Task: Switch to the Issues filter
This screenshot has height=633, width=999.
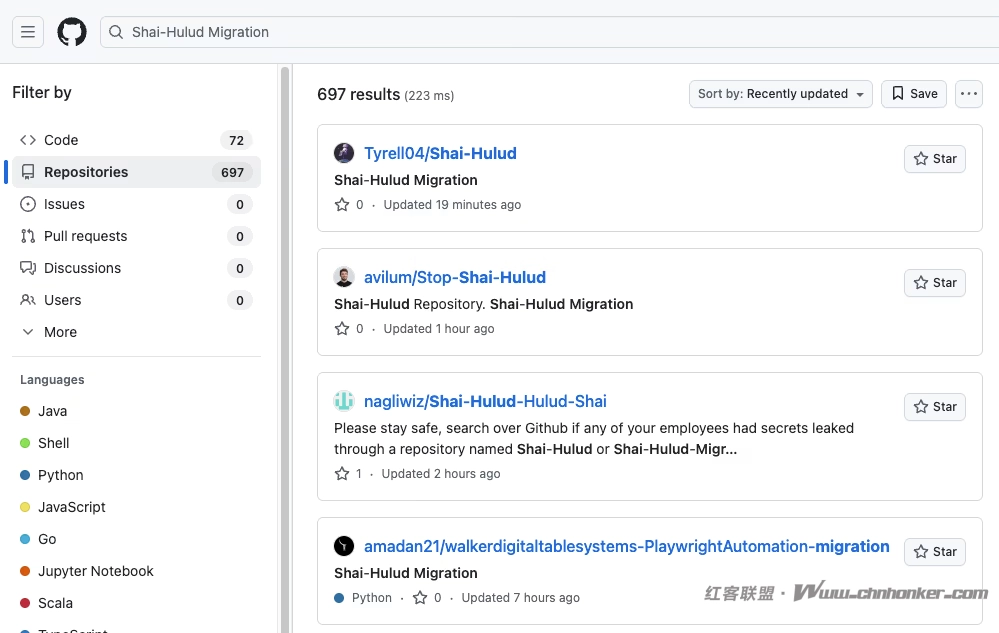Action: (x=64, y=204)
